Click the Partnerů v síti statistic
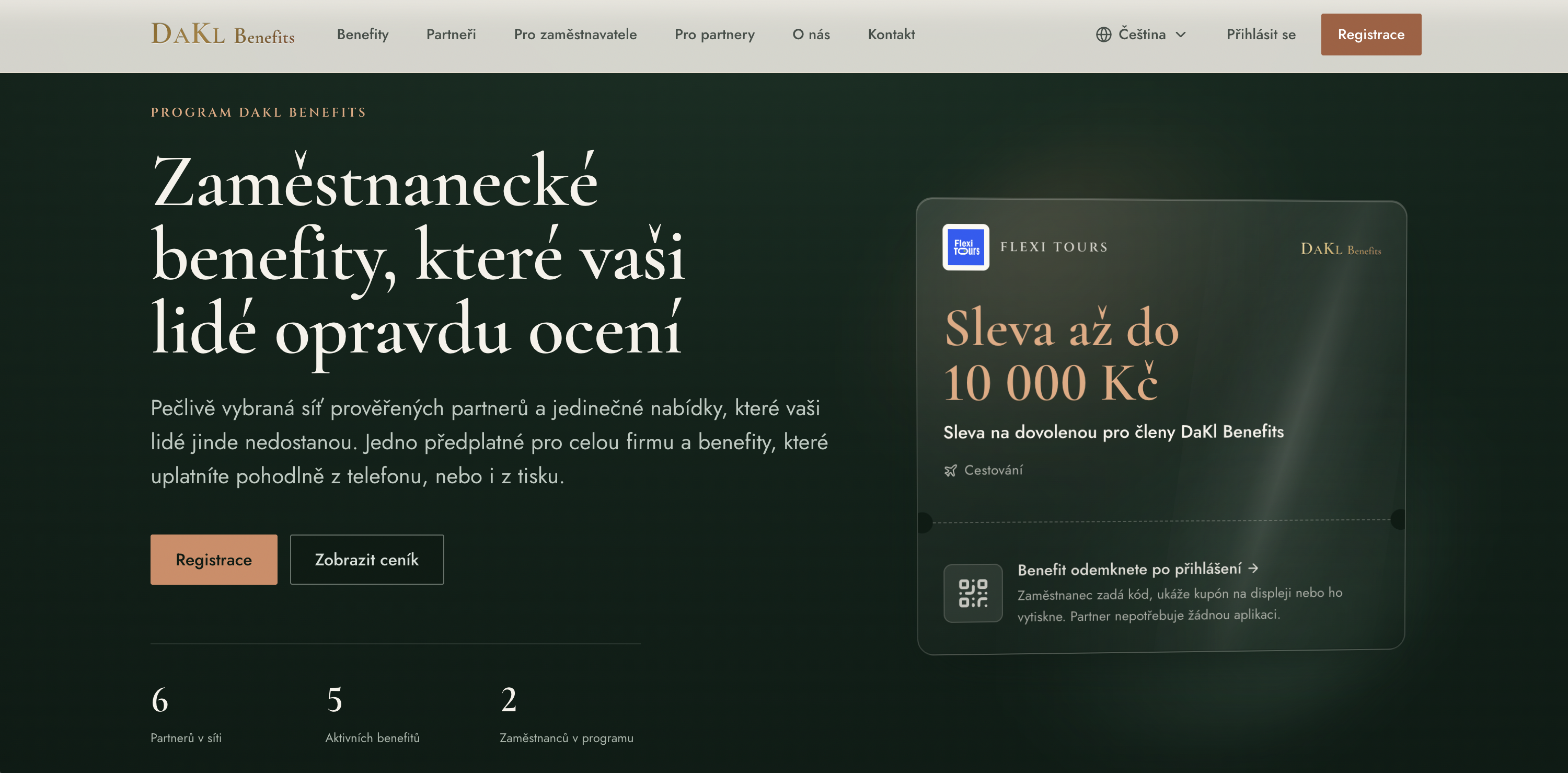1568x773 pixels. coord(186,714)
